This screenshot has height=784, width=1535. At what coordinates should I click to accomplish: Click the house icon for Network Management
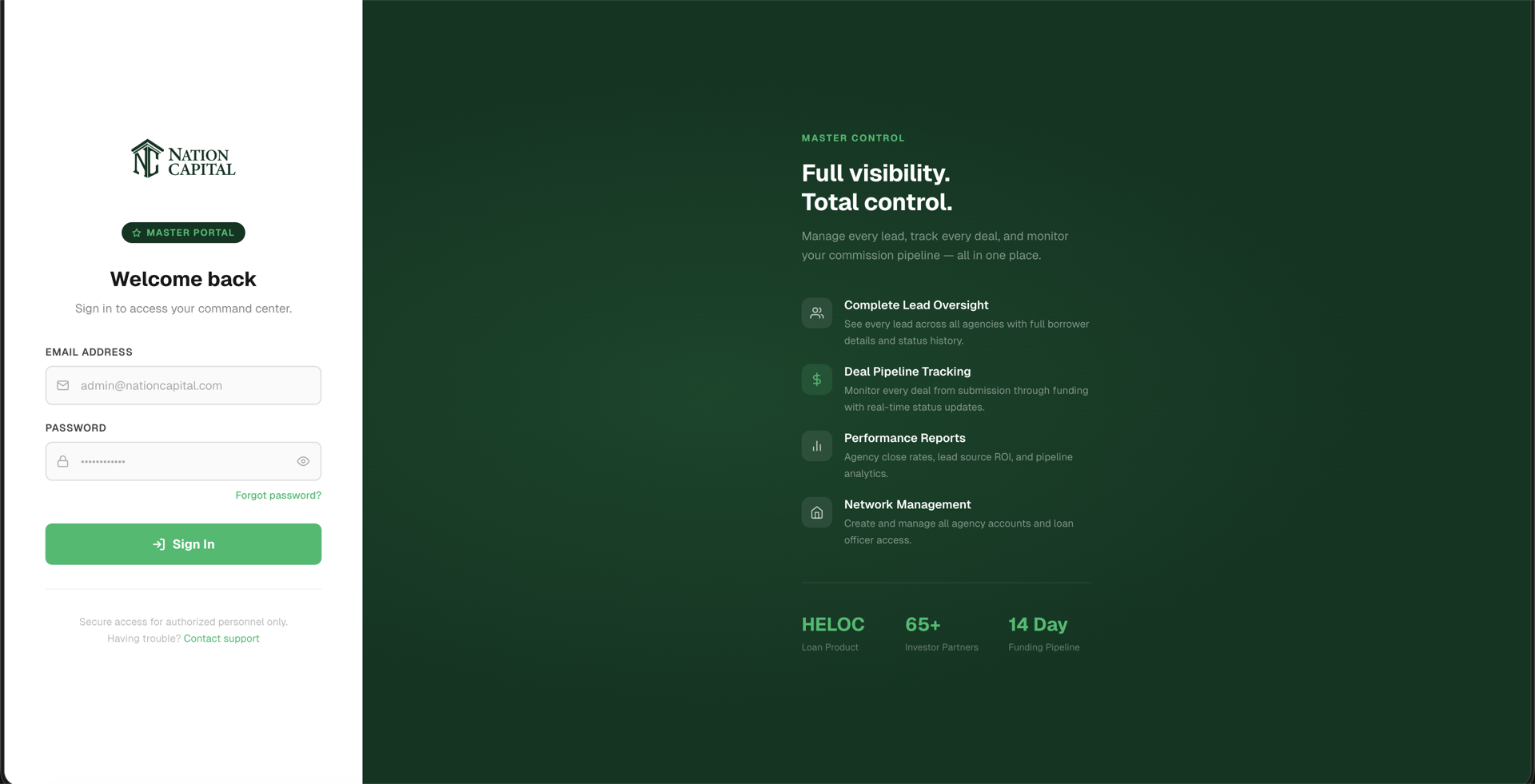[816, 513]
